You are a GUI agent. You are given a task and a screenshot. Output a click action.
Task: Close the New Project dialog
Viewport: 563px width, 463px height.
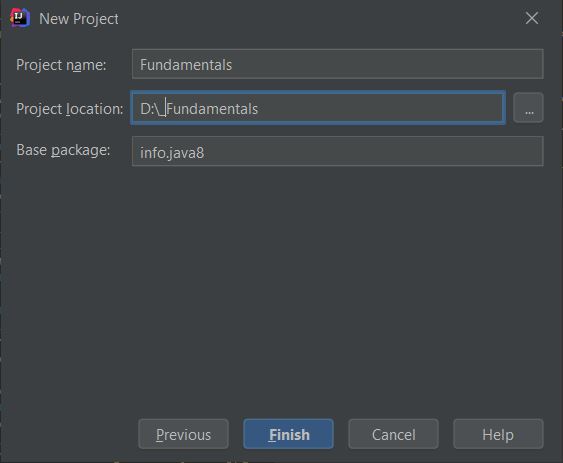tap(531, 18)
